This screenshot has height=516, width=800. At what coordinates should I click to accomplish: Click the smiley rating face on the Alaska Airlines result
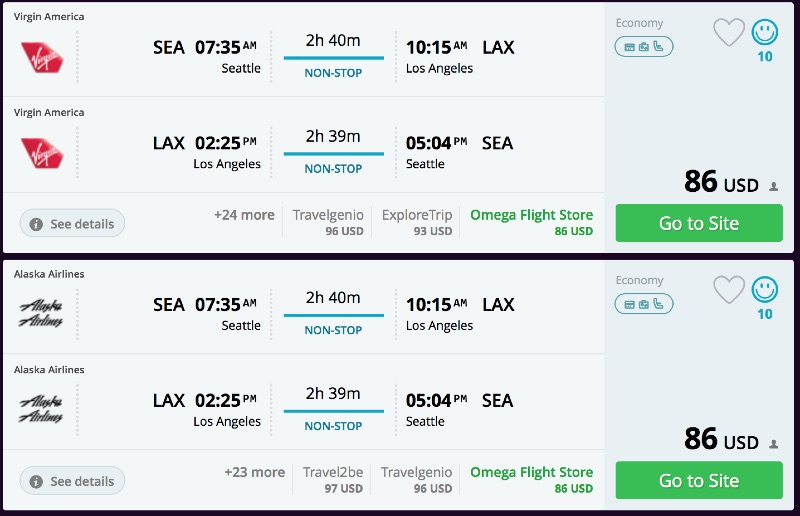pyautogui.click(x=765, y=290)
